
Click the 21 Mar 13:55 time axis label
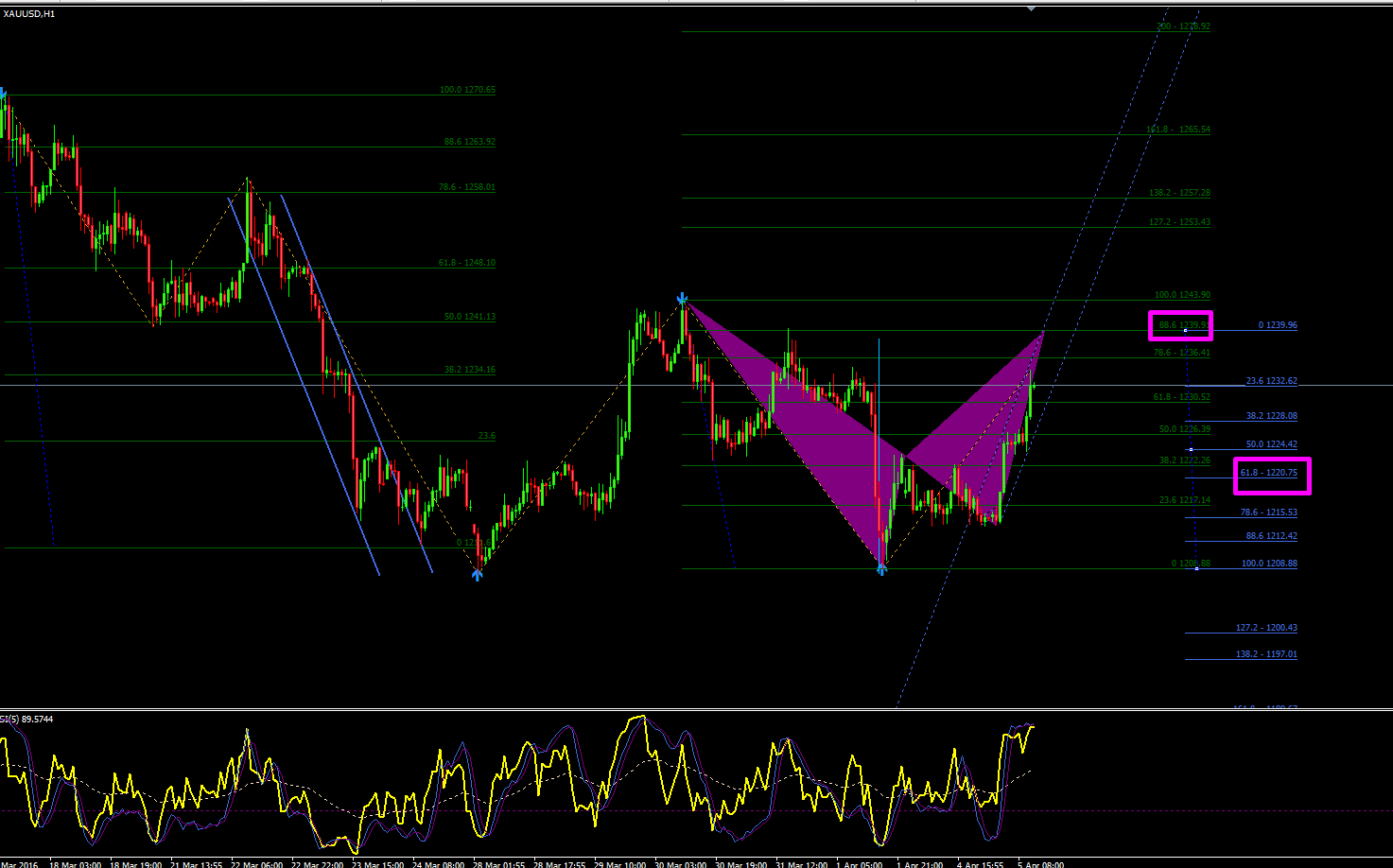point(197,864)
